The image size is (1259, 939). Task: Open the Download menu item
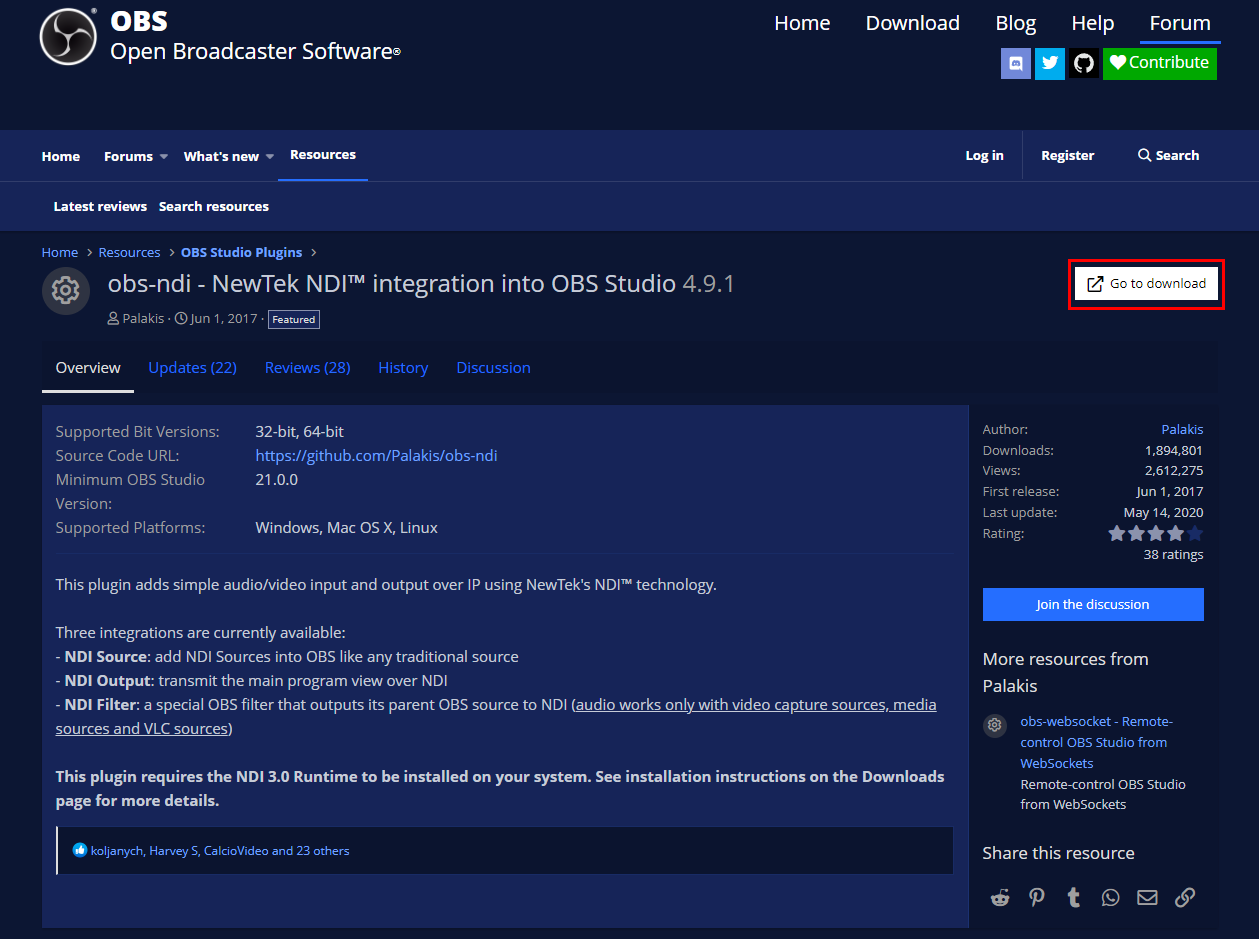pos(912,23)
